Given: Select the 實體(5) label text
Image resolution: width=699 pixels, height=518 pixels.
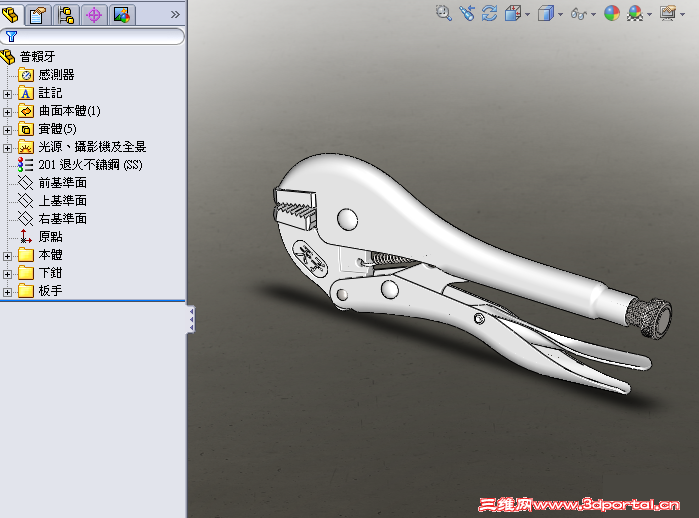Looking at the screenshot, I should pos(58,129).
